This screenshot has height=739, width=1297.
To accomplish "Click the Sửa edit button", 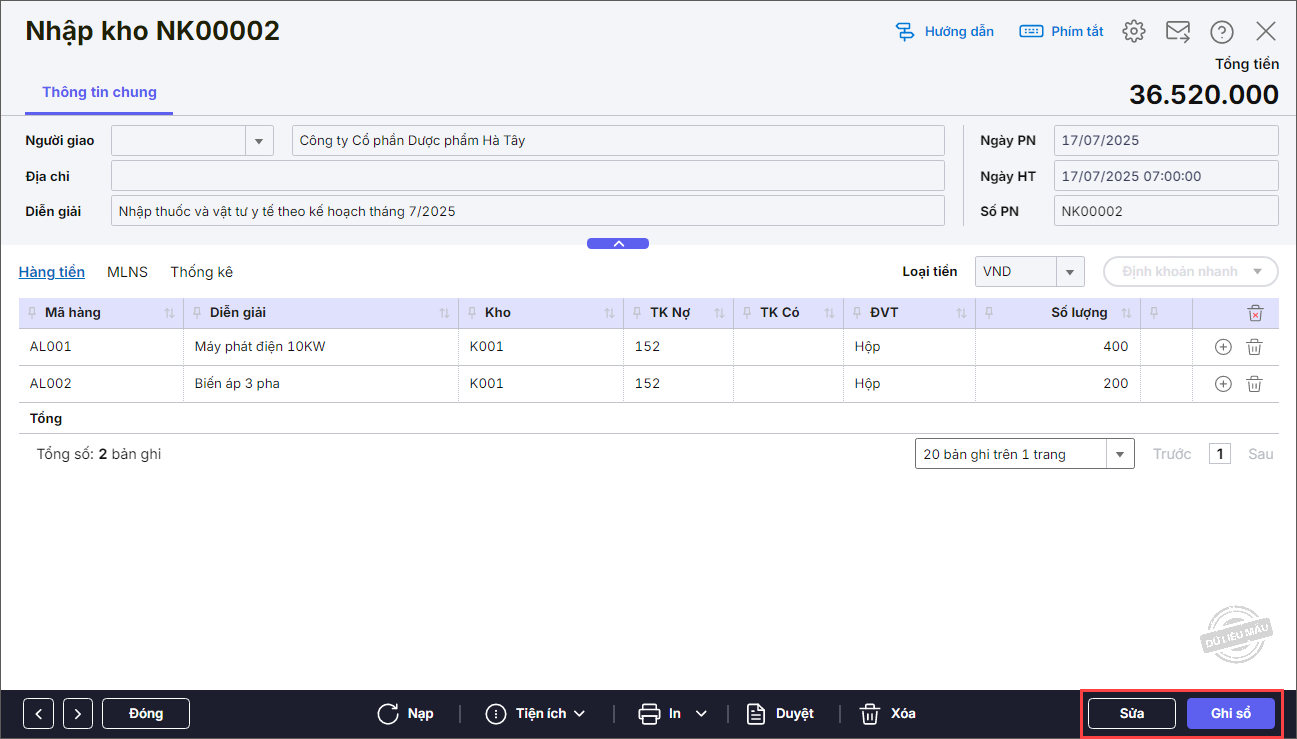I will [x=1132, y=713].
